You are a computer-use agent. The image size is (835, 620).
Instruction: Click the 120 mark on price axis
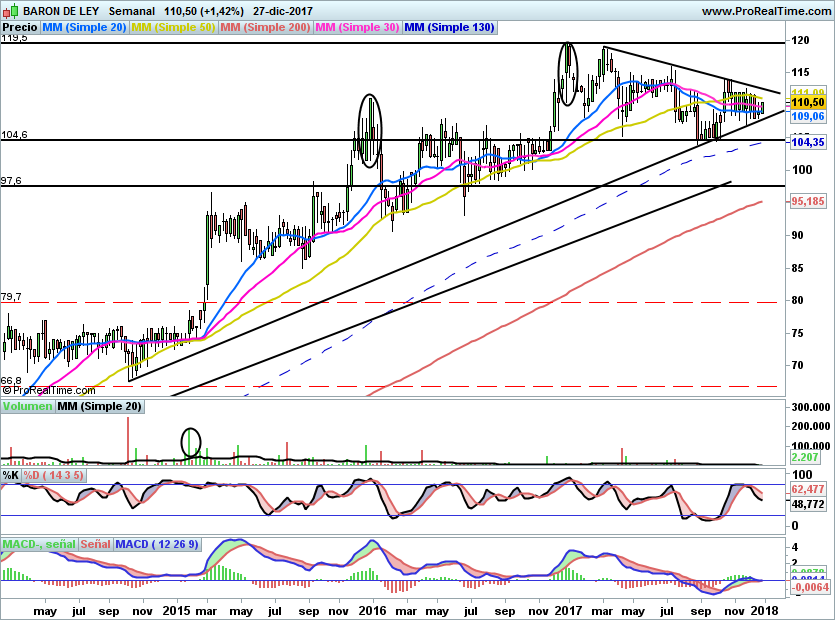pos(801,40)
